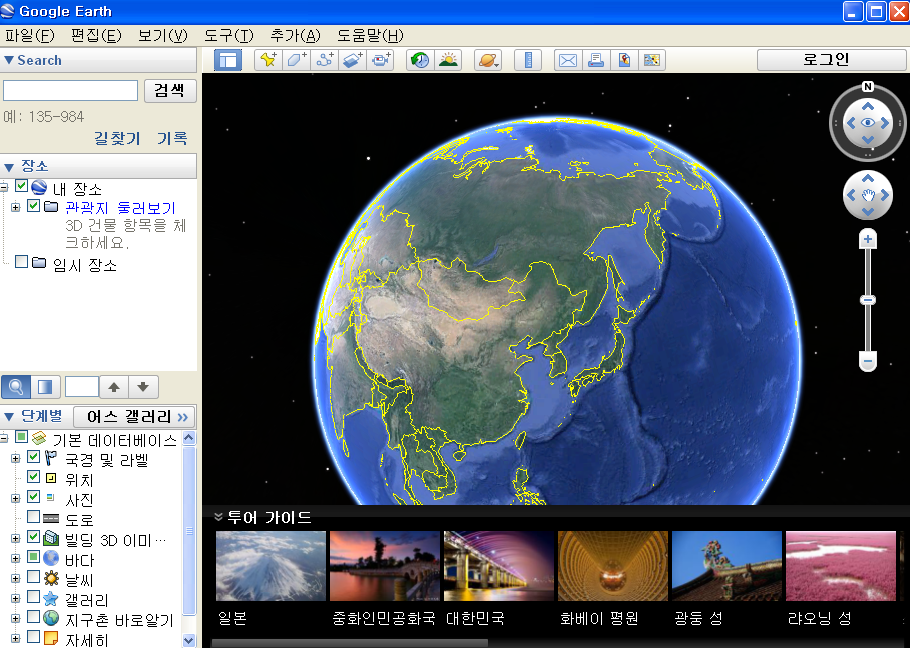Click inside the search text field

click(x=70, y=90)
